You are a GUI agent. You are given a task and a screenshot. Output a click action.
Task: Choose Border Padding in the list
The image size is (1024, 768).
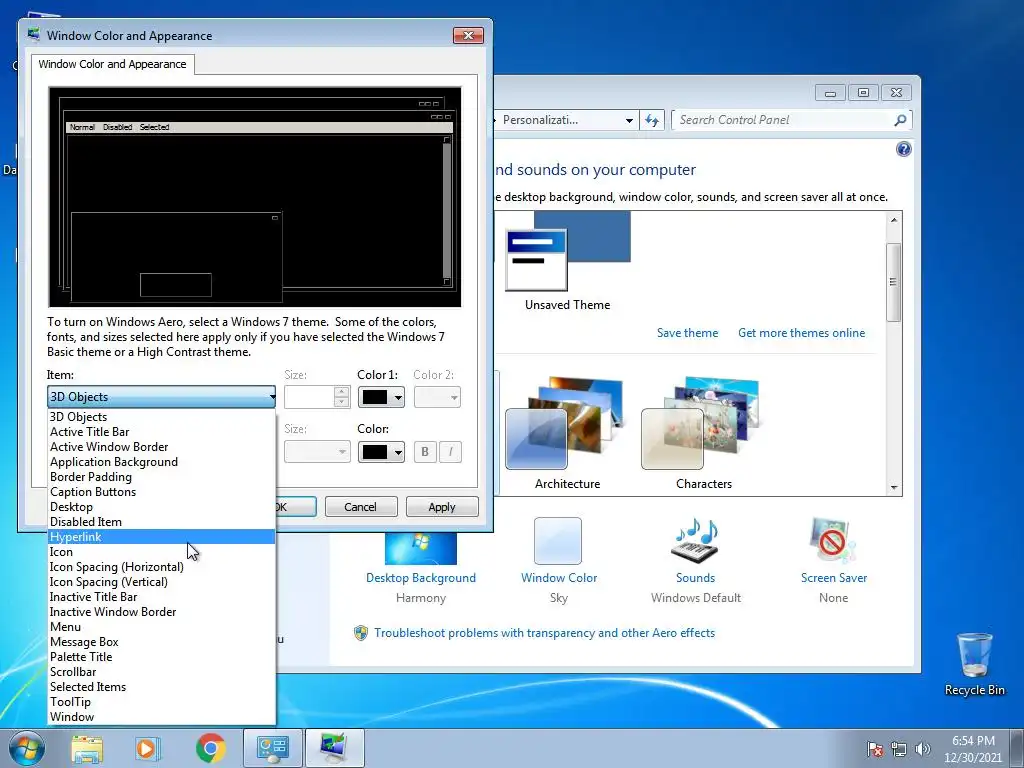(x=161, y=477)
